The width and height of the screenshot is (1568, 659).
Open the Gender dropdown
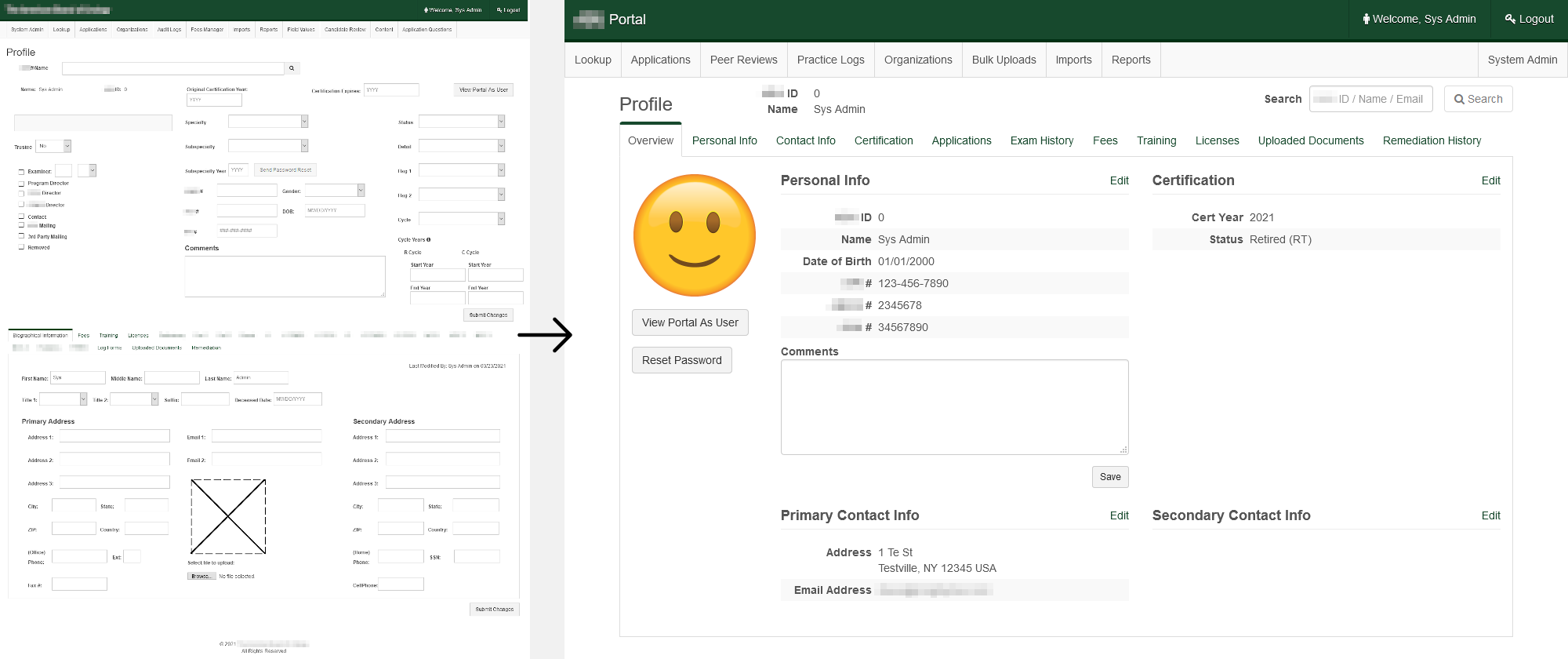(x=335, y=191)
